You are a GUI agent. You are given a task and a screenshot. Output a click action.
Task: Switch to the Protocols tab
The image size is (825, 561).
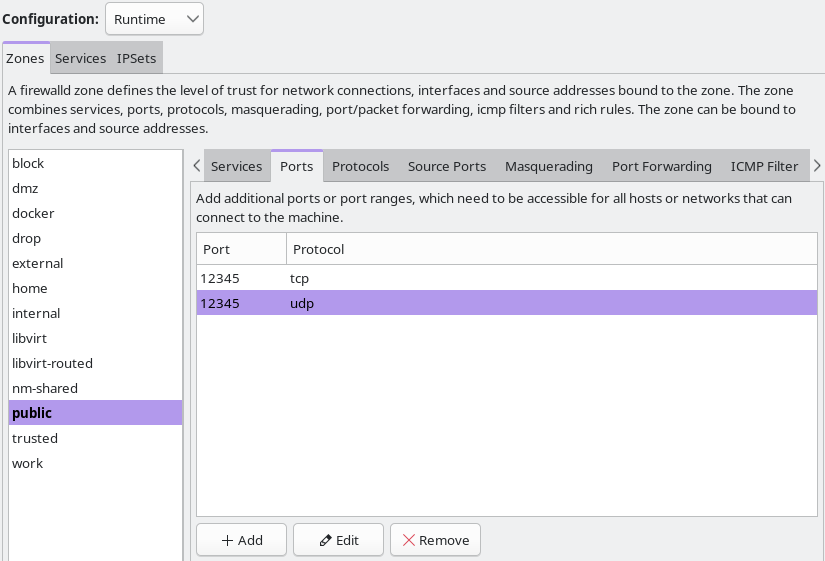(x=360, y=166)
